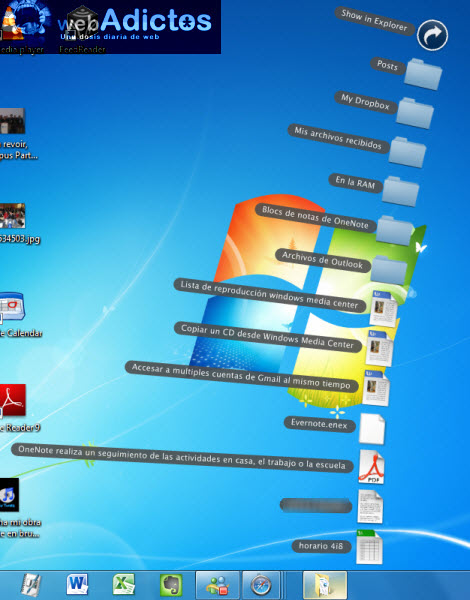Screen dimensions: 470x600
Task: Open the Evernote.enex file icon
Action: 372,428
